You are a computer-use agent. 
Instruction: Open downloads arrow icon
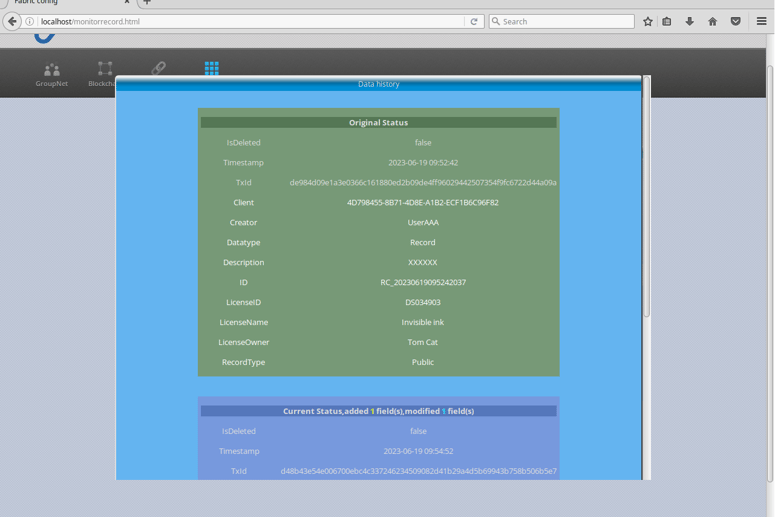click(x=689, y=21)
